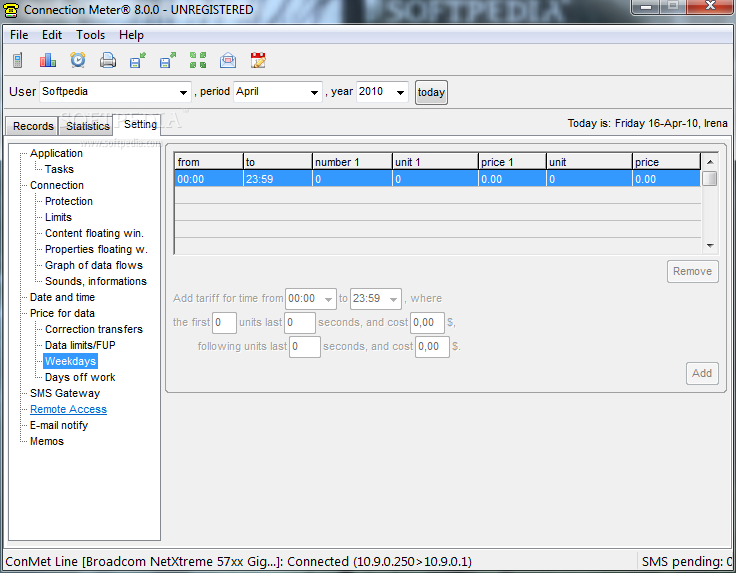The height and width of the screenshot is (573, 736).
Task: Click the Remove button
Action: click(x=692, y=271)
